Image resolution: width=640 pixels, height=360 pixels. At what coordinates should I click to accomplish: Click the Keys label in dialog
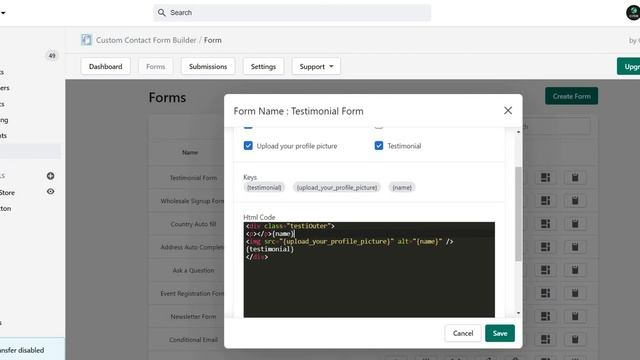coord(250,177)
